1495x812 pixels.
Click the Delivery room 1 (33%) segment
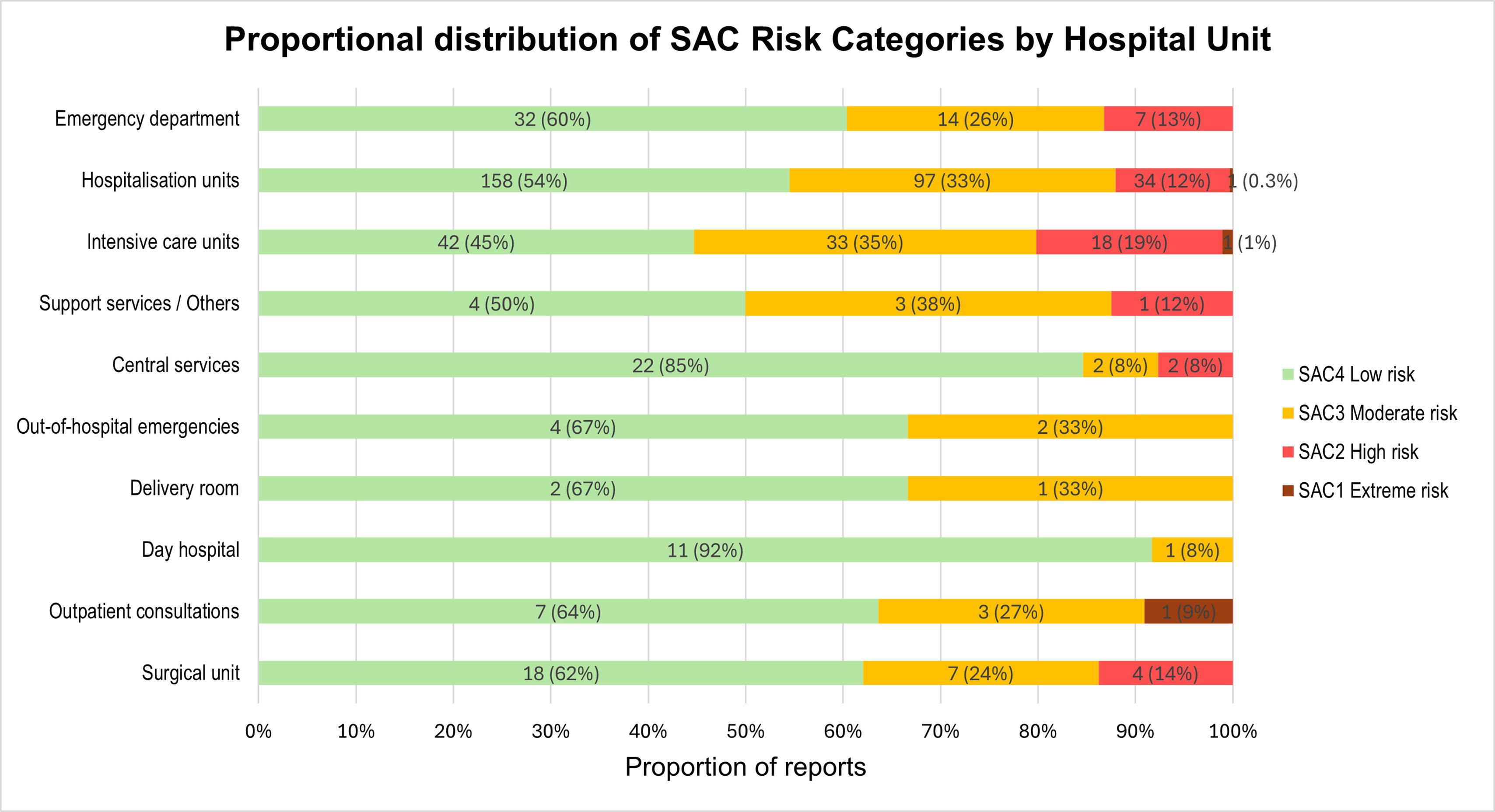tap(1070, 488)
